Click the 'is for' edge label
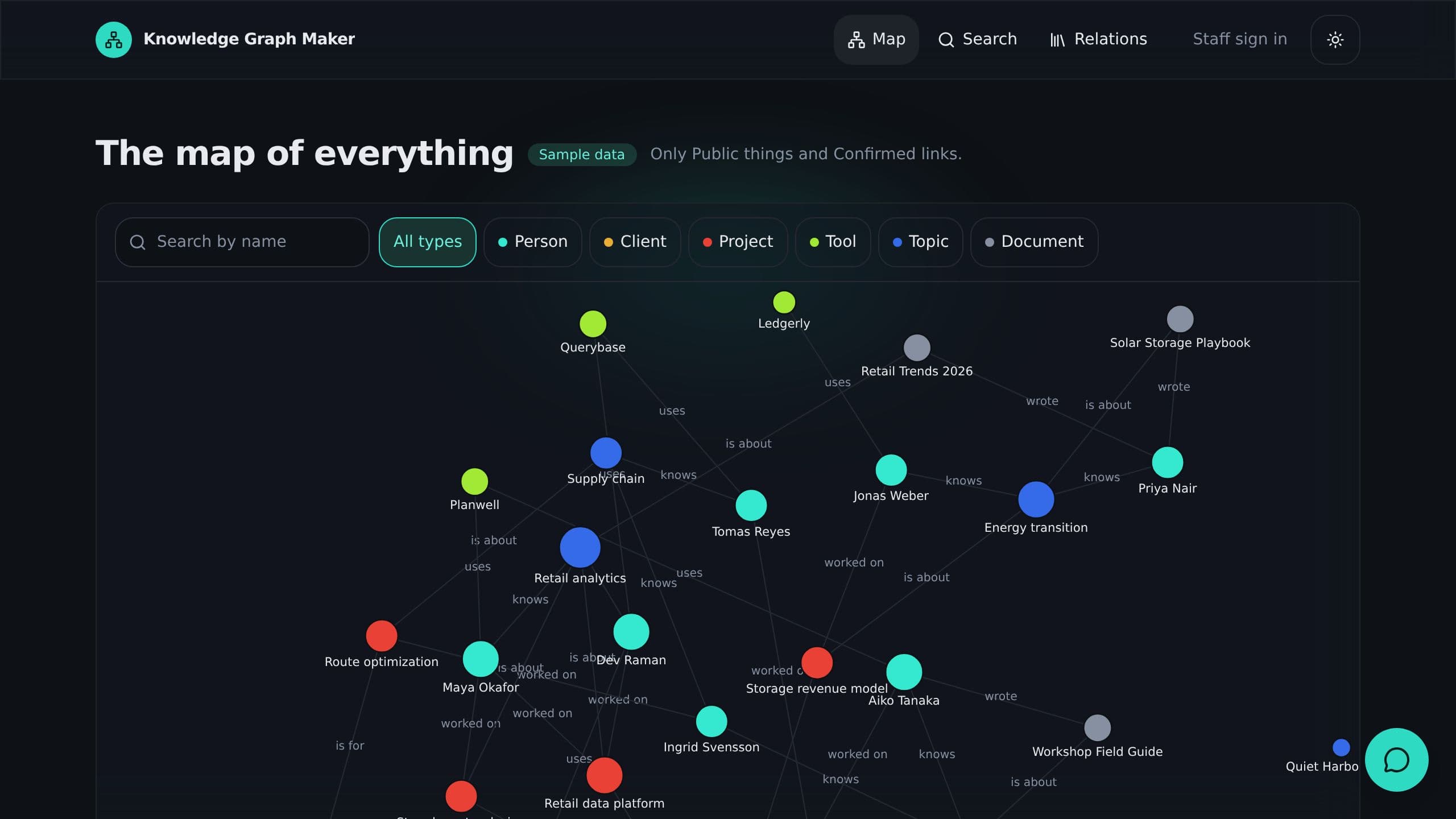This screenshot has height=819, width=1456. 349,746
